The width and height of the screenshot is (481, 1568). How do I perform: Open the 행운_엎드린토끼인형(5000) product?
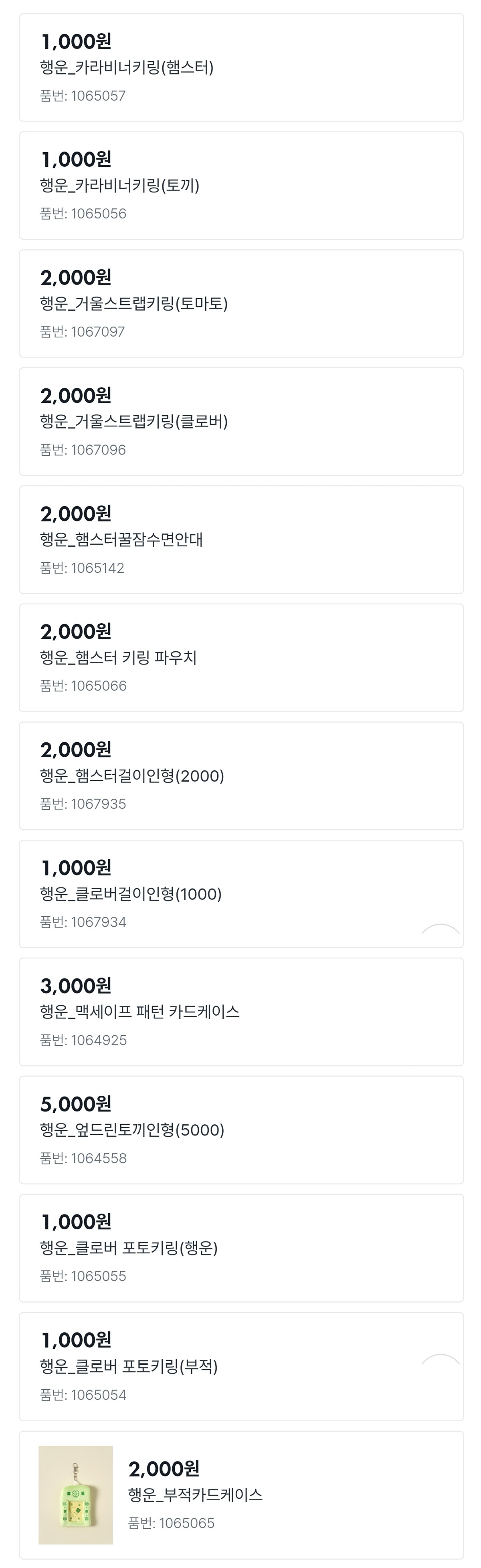tap(132, 1130)
